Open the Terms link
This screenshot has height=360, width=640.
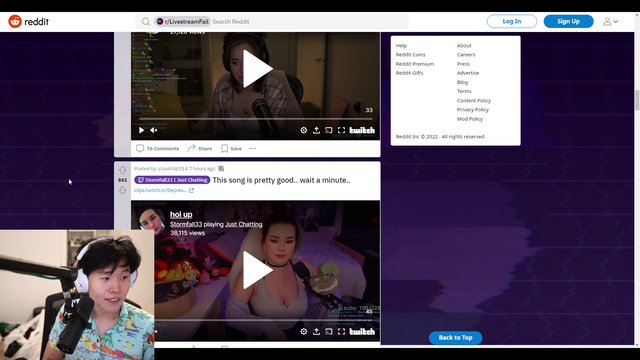coord(464,91)
